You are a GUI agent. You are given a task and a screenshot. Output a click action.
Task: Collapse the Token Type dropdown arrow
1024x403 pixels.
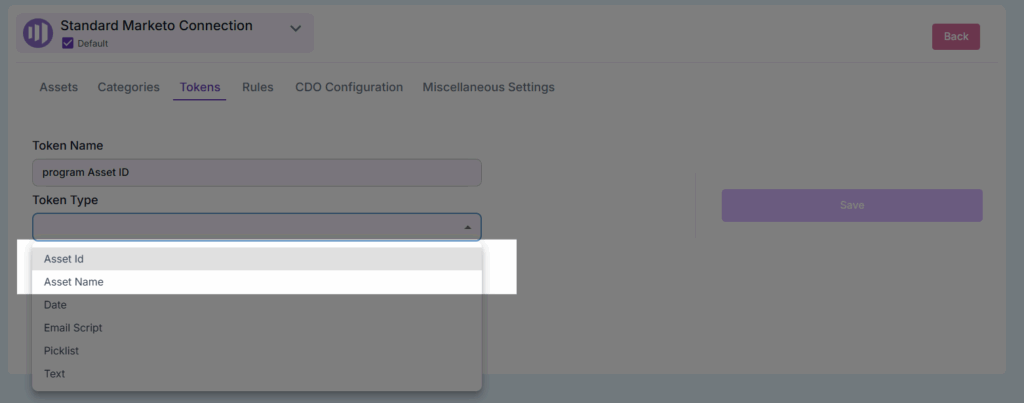click(467, 228)
